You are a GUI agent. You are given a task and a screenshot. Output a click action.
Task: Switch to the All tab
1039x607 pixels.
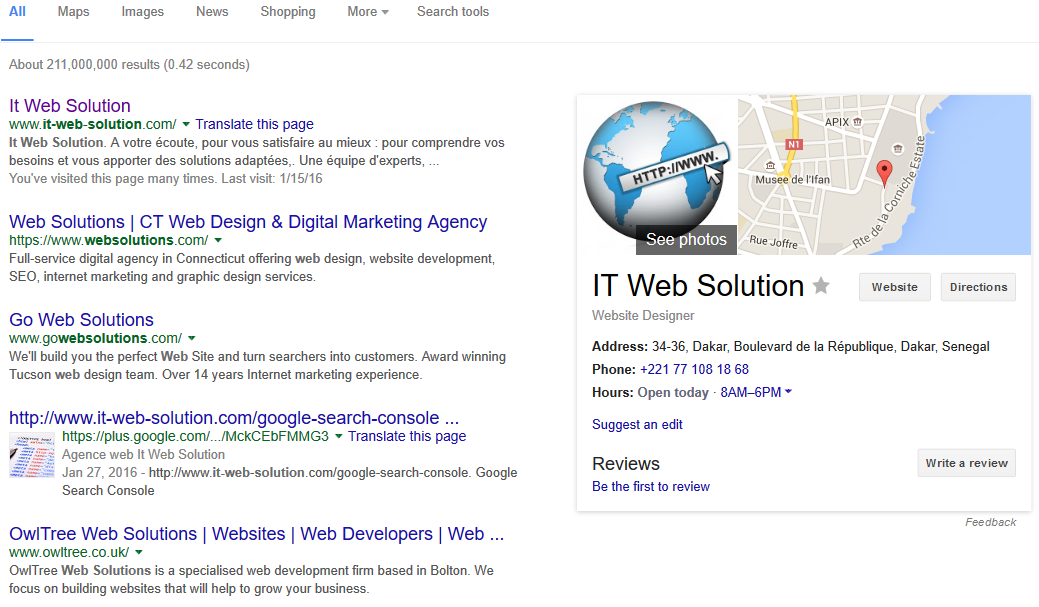tap(17, 12)
